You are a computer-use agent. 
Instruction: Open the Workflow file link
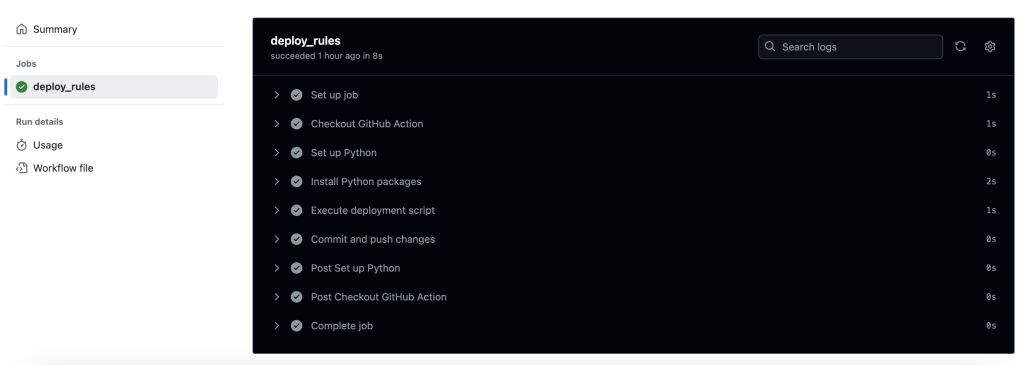[x=63, y=168]
